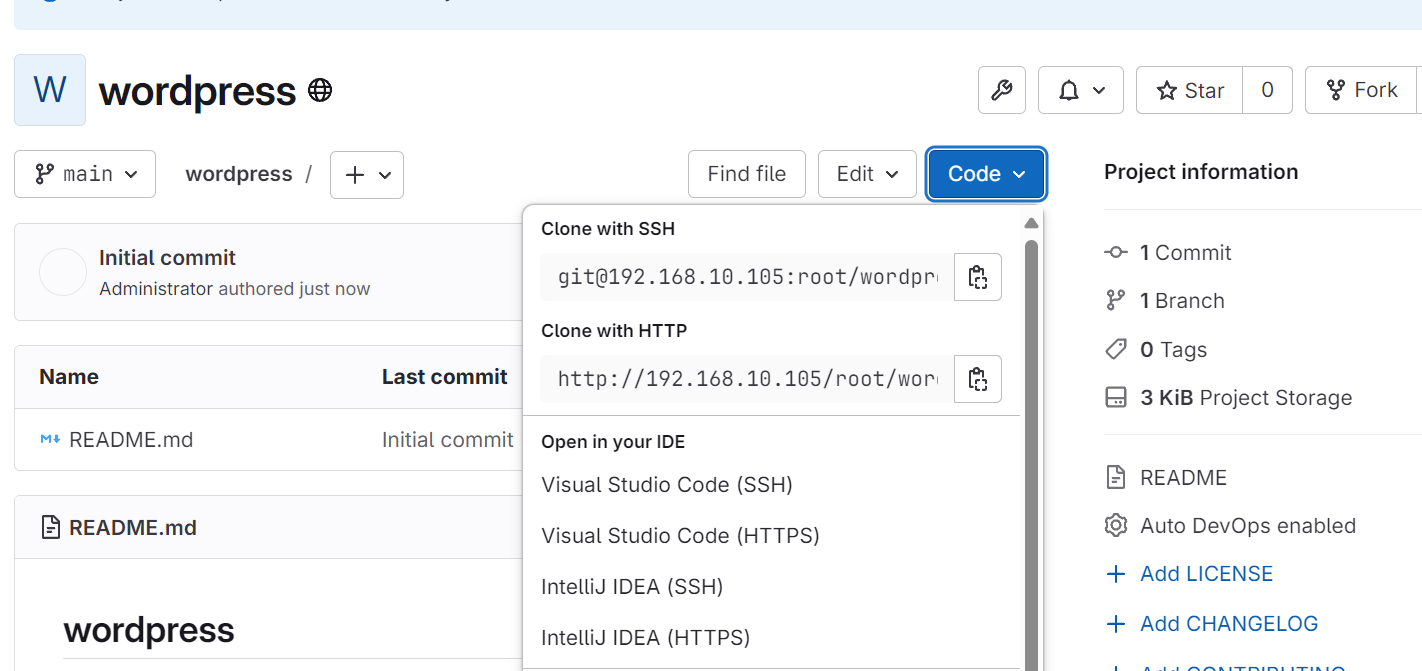The image size is (1422, 671).
Task: Click the plus icon beside Add LICENSE
Action: click(1116, 574)
